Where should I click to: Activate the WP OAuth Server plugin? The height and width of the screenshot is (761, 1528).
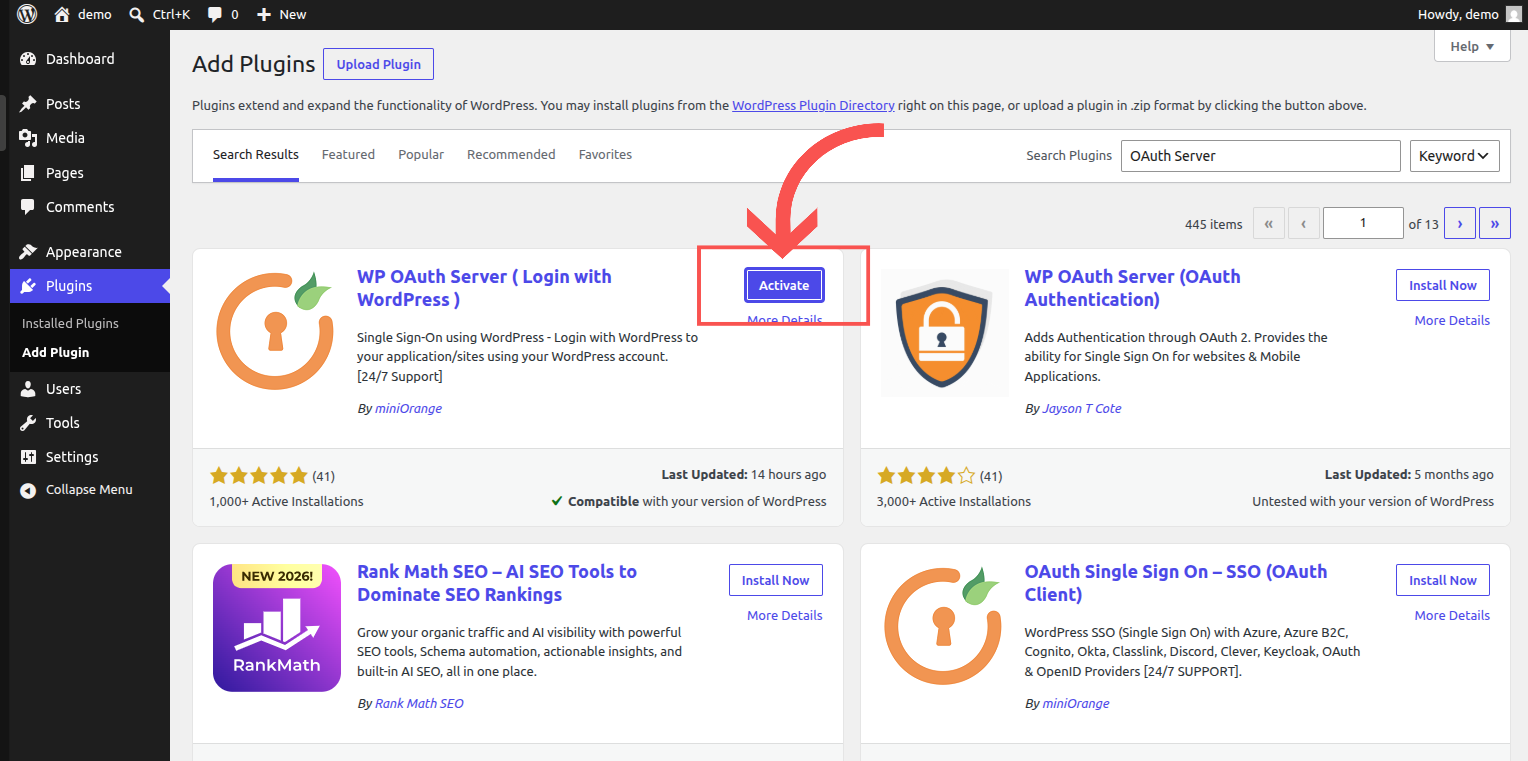(x=784, y=285)
